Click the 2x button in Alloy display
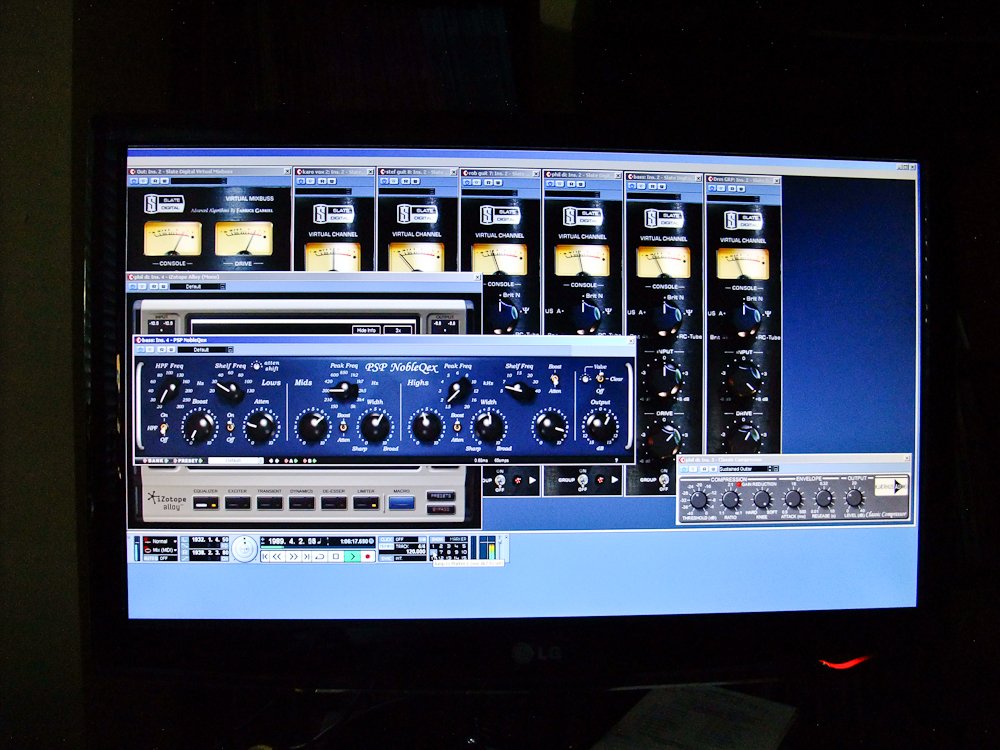The height and width of the screenshot is (750, 1000). [398, 330]
